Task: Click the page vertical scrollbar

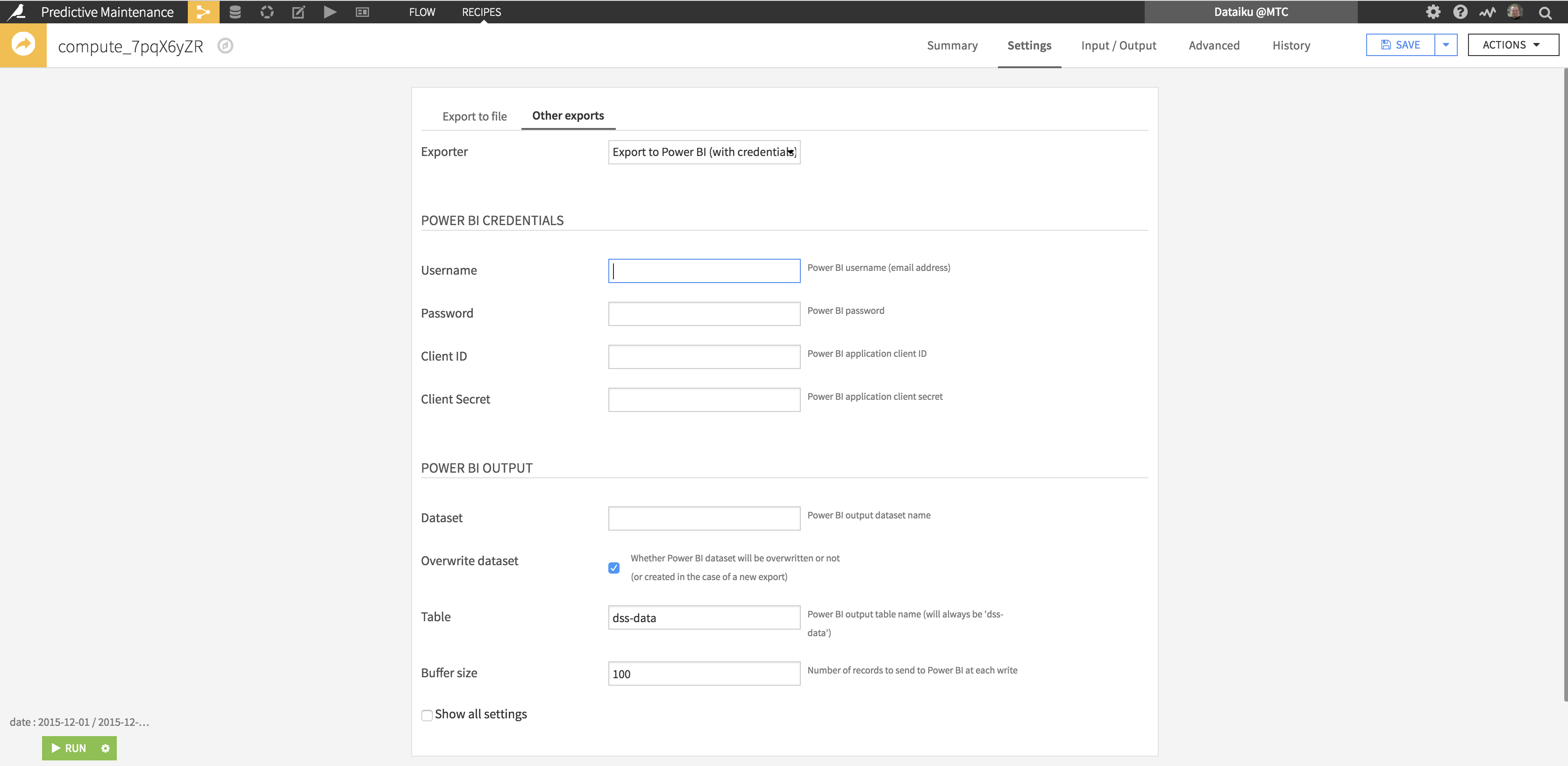Action: point(1565,384)
